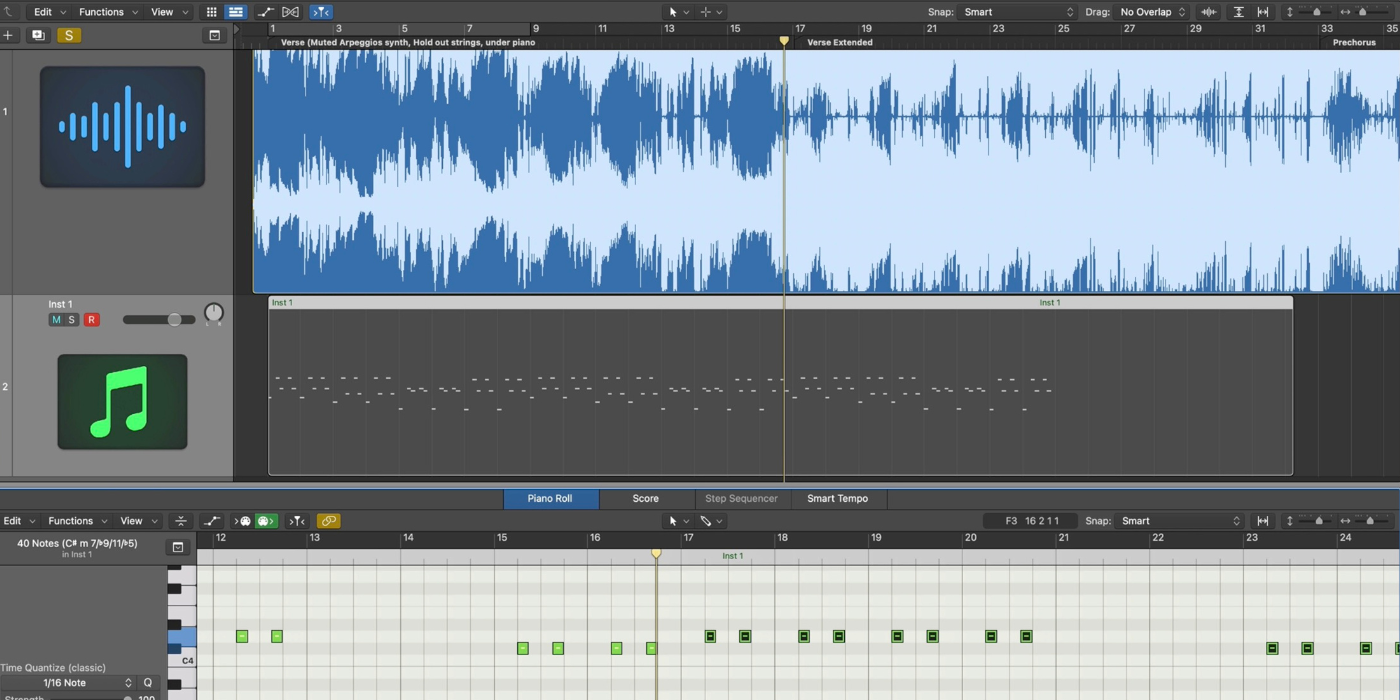The image size is (1400, 700).
Task: Toggle Catch Playhead in tracks area
Action: (321, 12)
